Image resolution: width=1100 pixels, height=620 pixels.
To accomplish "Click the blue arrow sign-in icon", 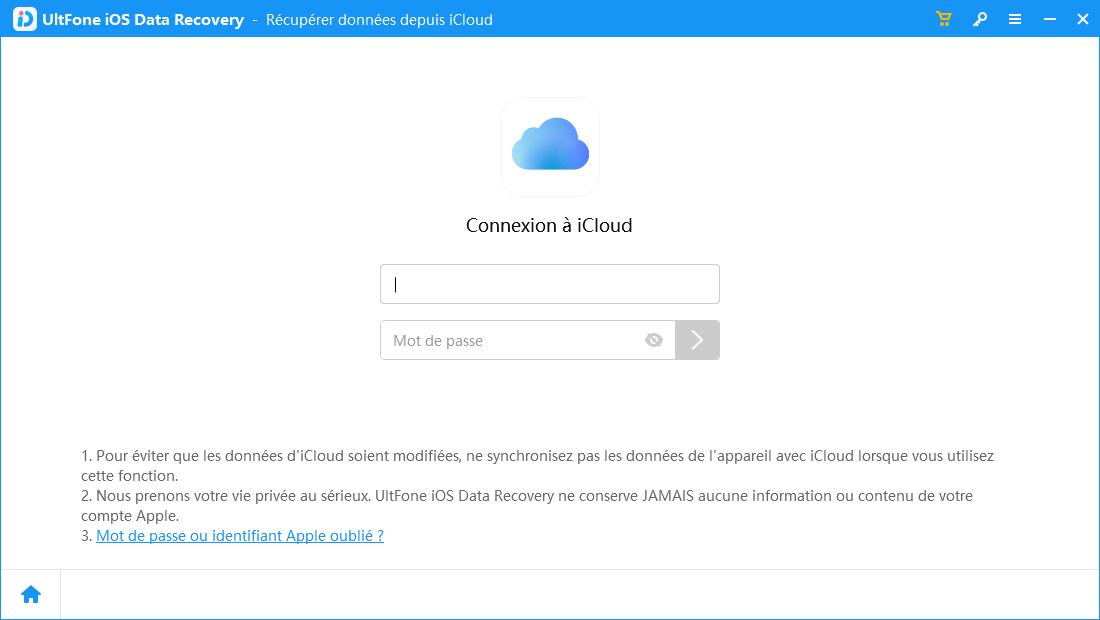I will coord(697,340).
